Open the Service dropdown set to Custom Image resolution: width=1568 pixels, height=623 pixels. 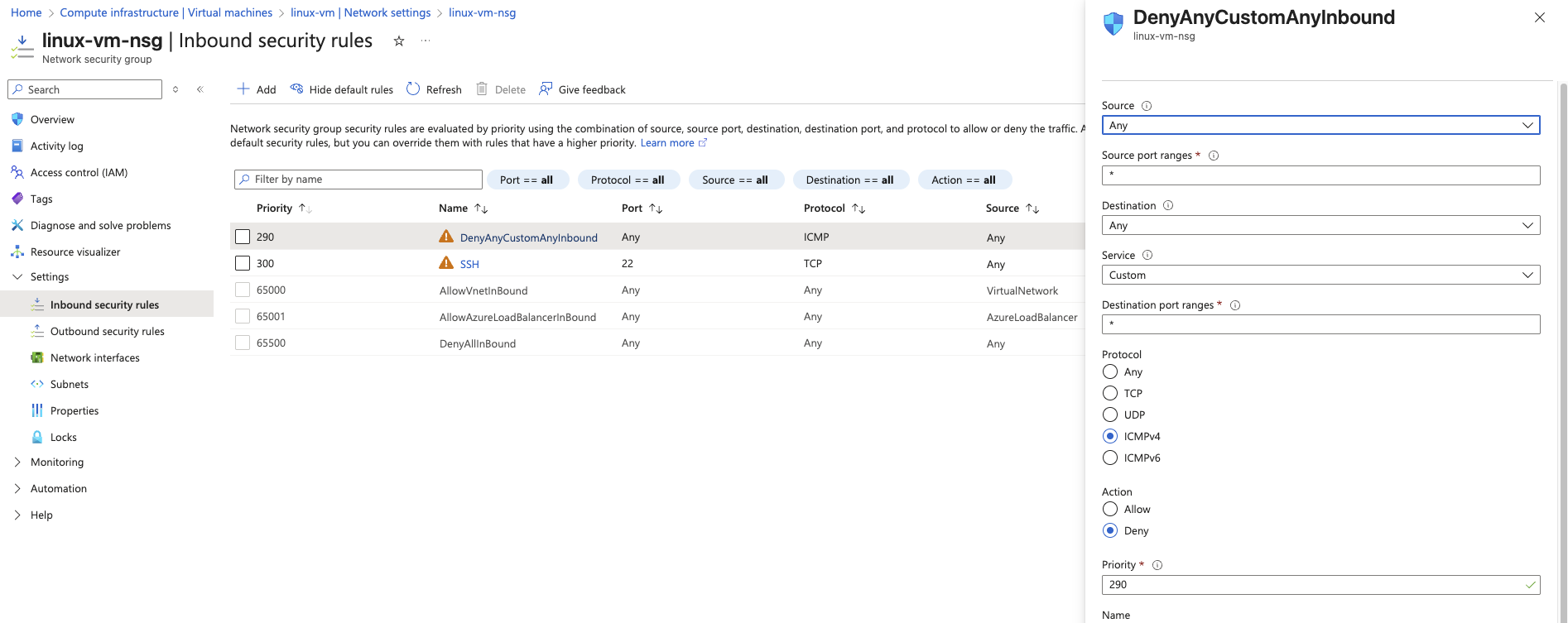[1320, 275]
